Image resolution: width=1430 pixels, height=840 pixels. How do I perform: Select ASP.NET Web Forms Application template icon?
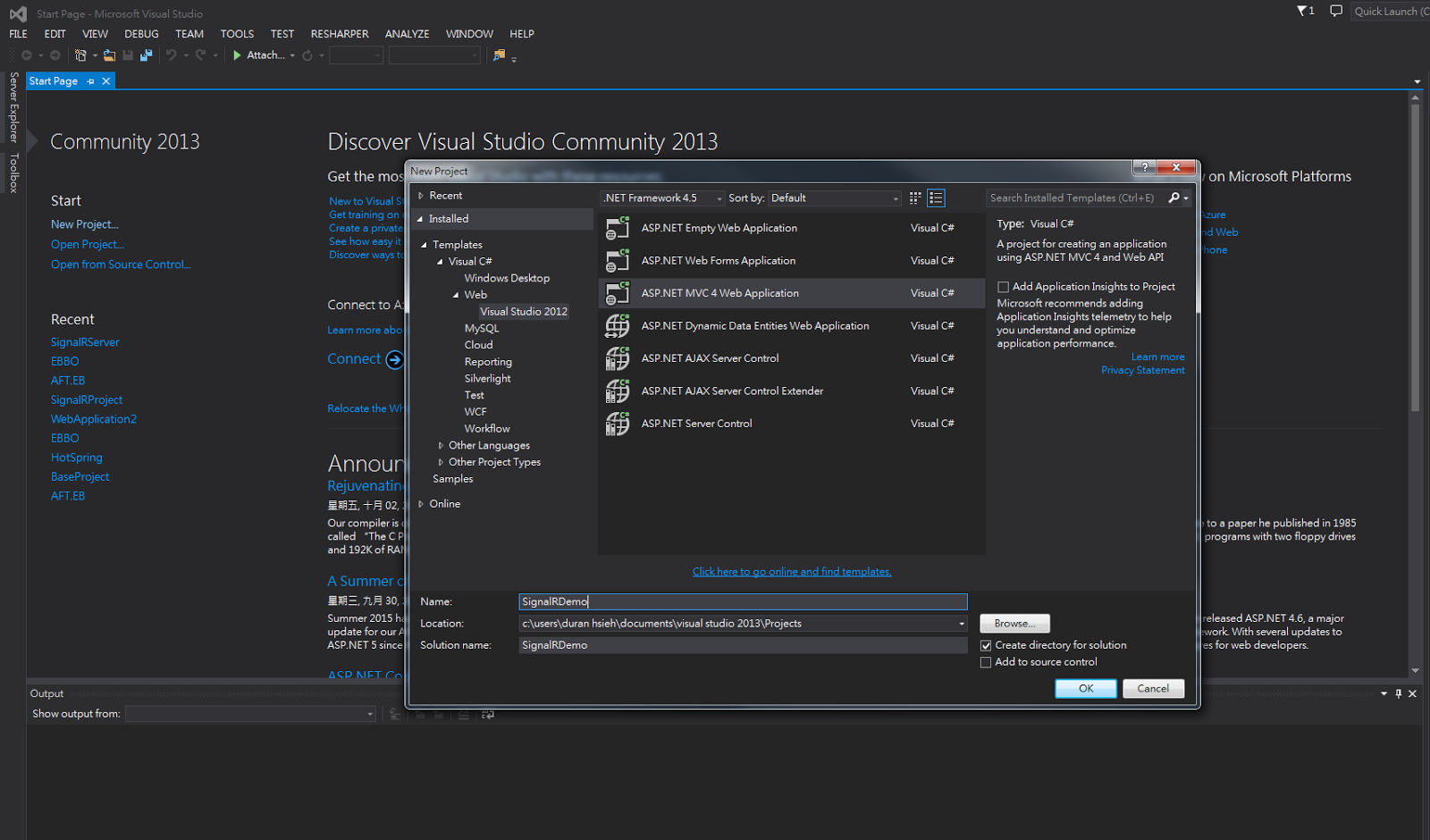tap(618, 261)
